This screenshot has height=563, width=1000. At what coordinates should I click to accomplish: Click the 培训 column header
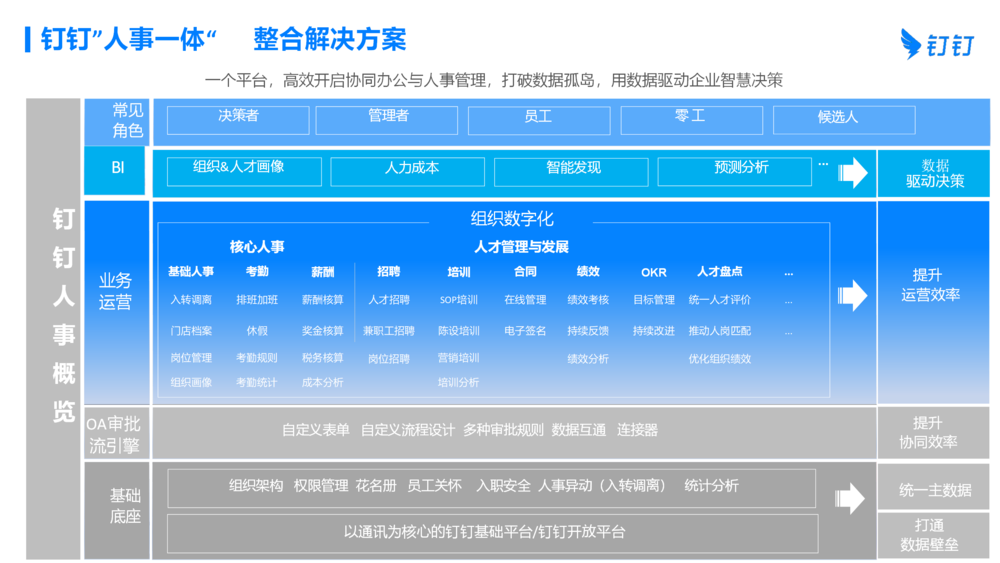tap(459, 272)
